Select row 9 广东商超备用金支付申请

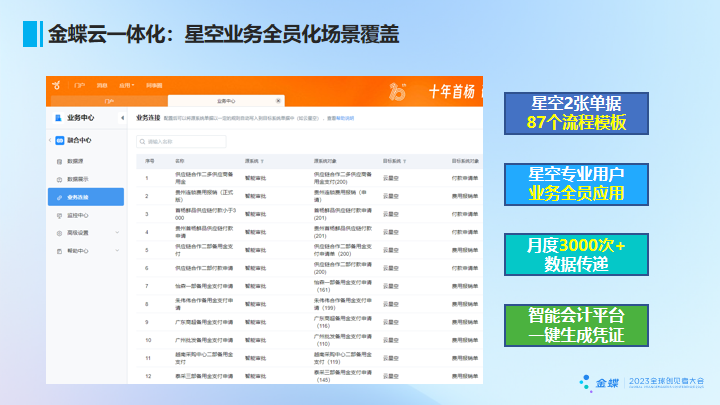pyautogui.click(x=309, y=322)
